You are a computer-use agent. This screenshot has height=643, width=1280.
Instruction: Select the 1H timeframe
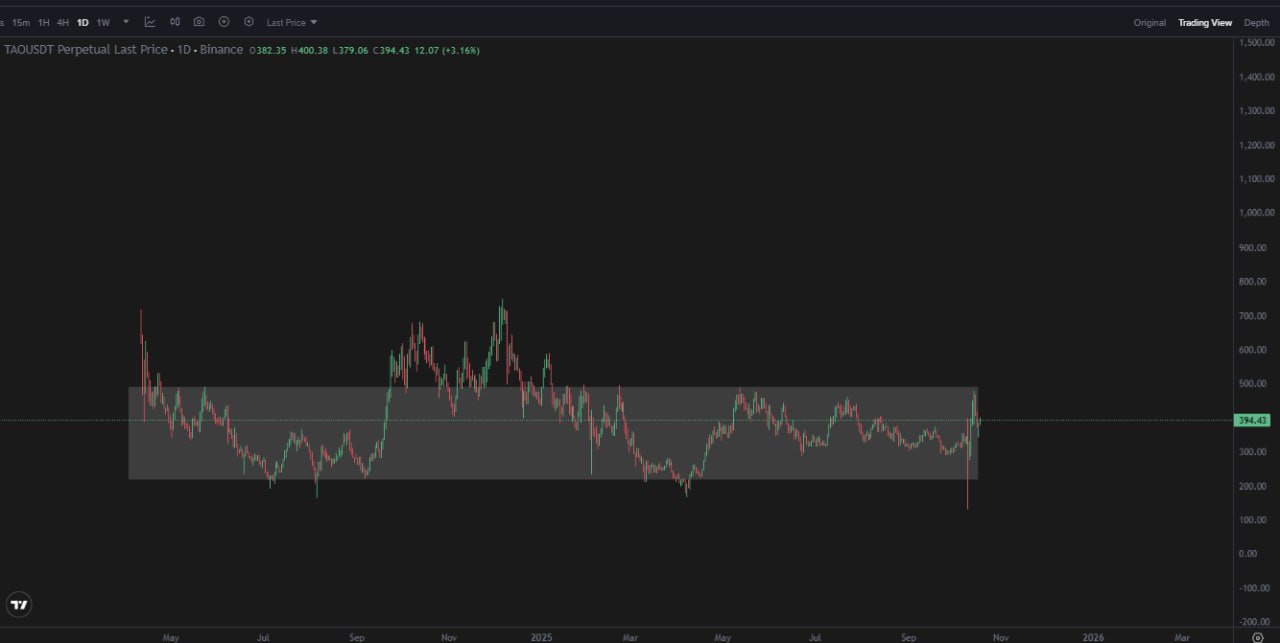click(x=44, y=22)
